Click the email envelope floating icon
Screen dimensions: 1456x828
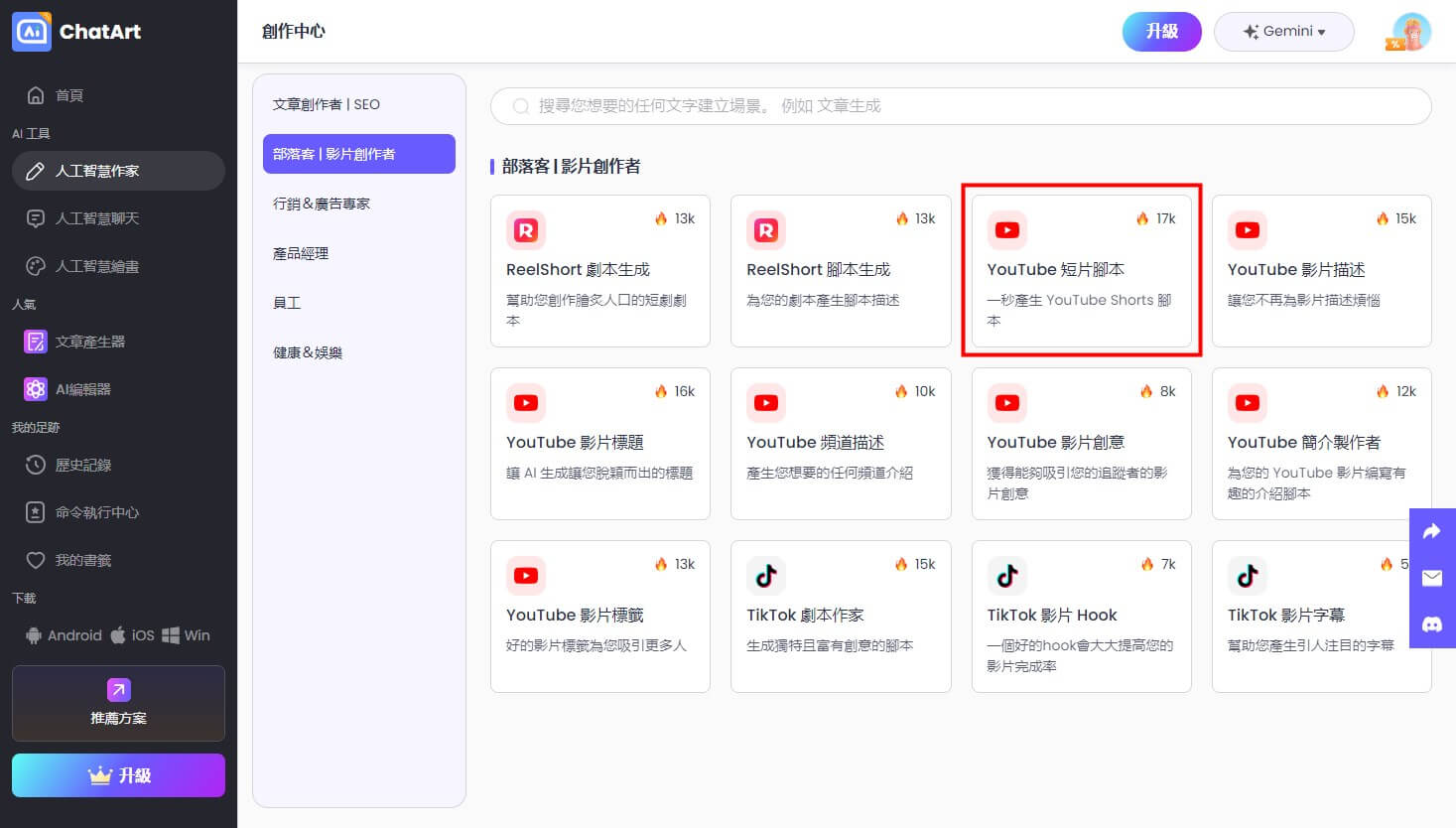pyautogui.click(x=1432, y=578)
